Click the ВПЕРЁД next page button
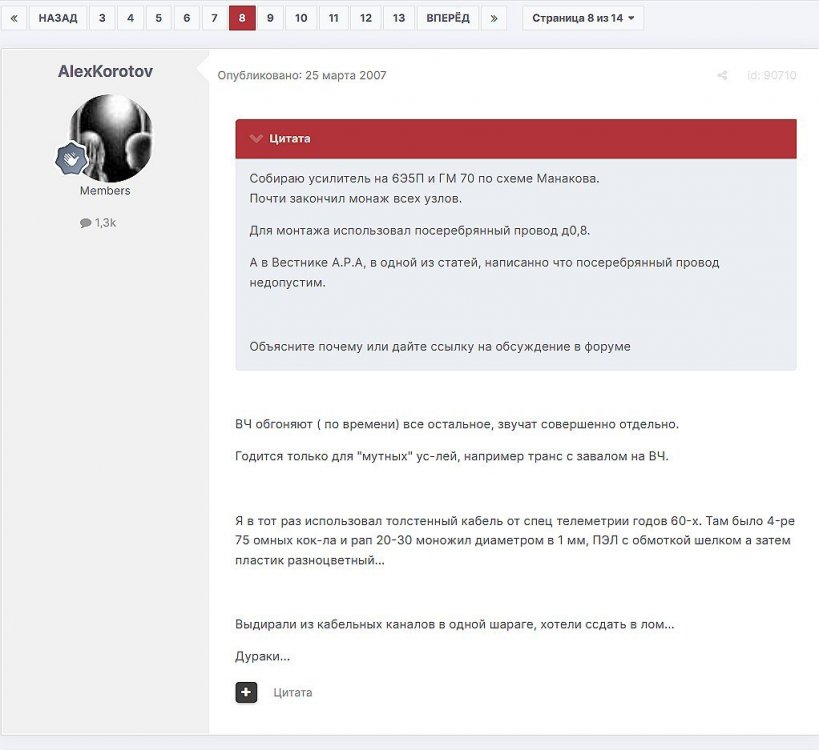 [447, 18]
